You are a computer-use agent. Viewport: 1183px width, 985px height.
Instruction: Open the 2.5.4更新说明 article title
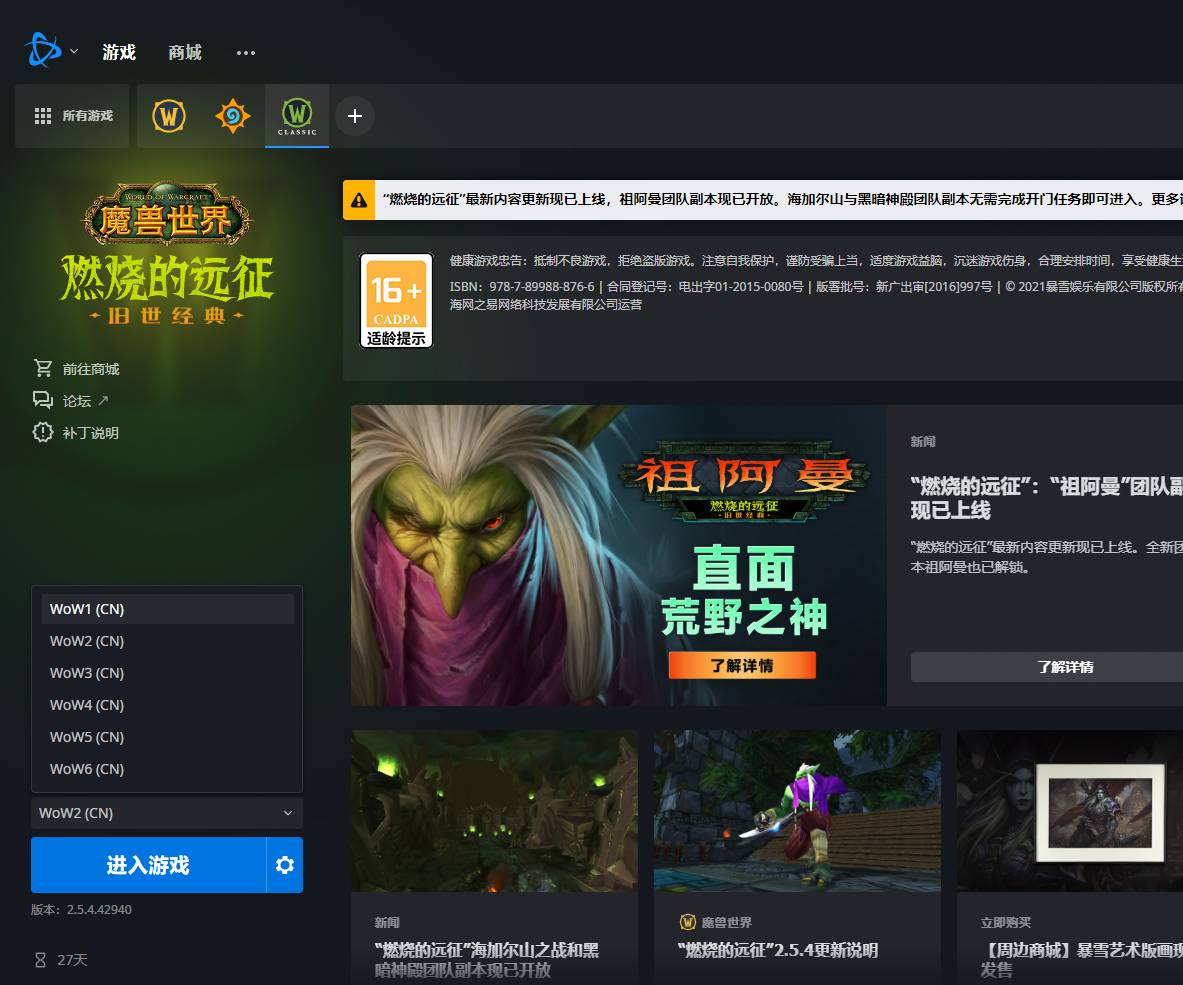[778, 950]
